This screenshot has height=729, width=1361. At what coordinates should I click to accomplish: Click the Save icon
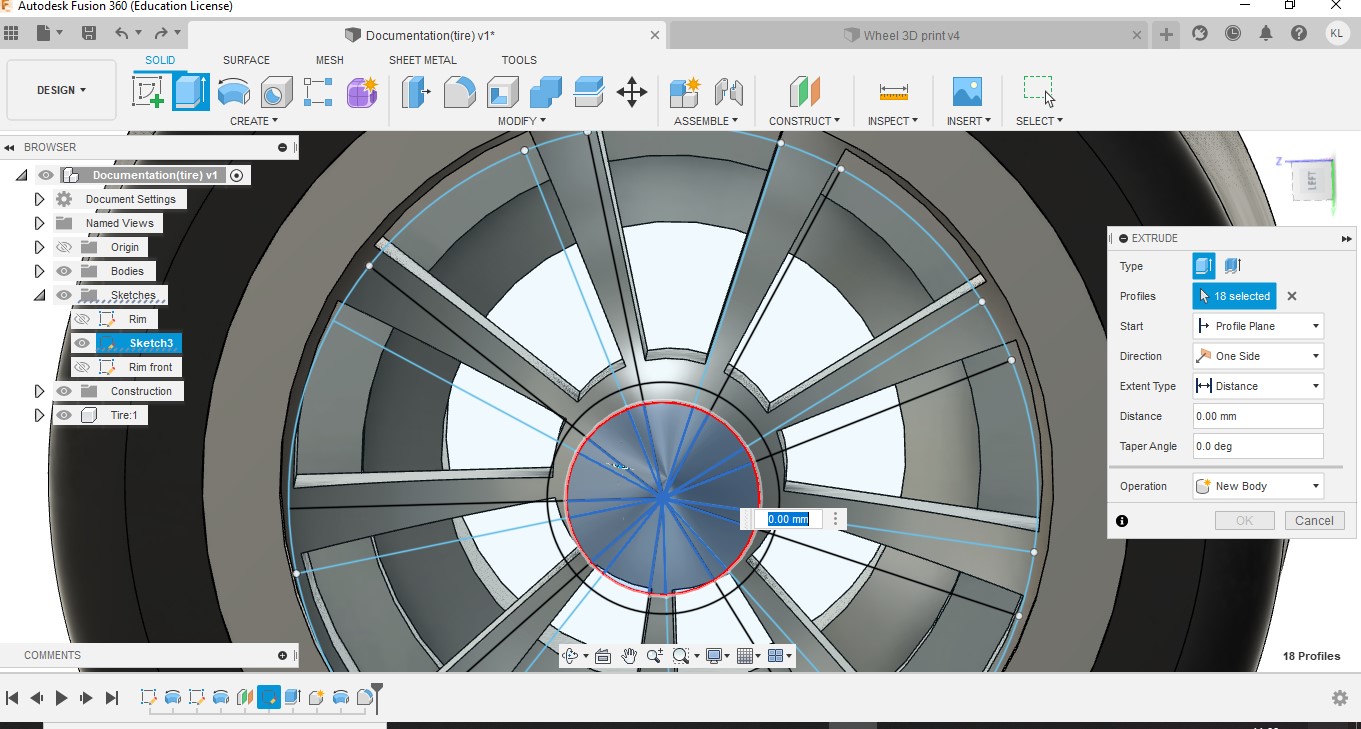89,33
